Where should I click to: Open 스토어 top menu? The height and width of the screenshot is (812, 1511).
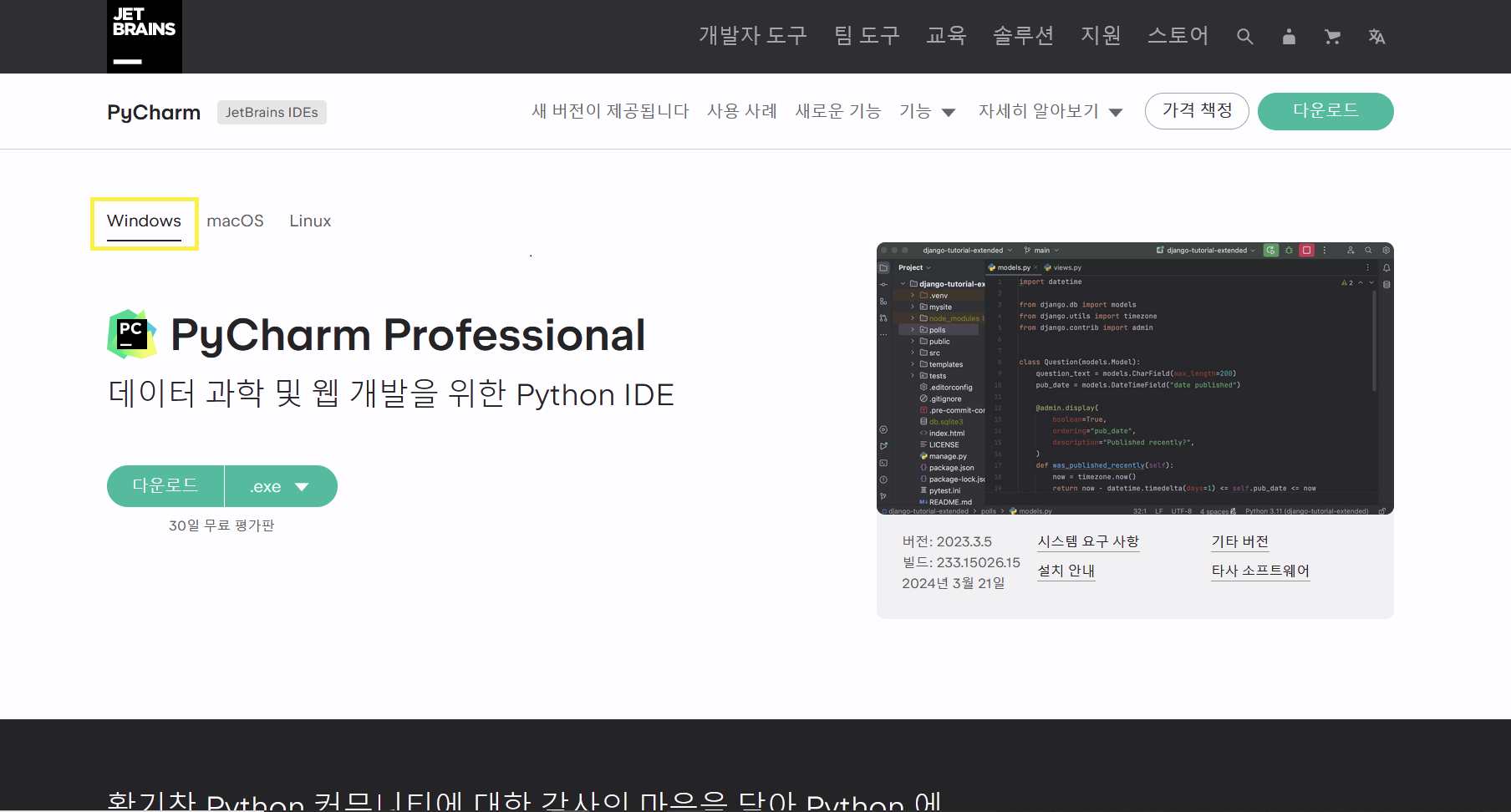(x=1178, y=35)
